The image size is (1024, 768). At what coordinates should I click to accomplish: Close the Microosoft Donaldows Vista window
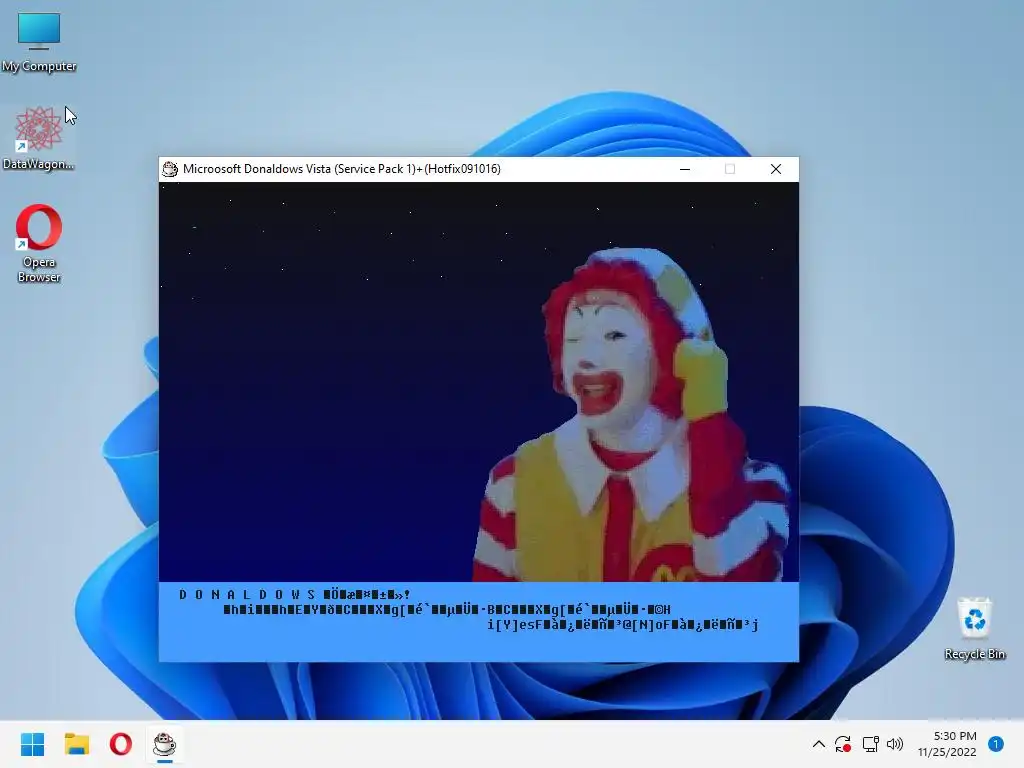pos(776,169)
